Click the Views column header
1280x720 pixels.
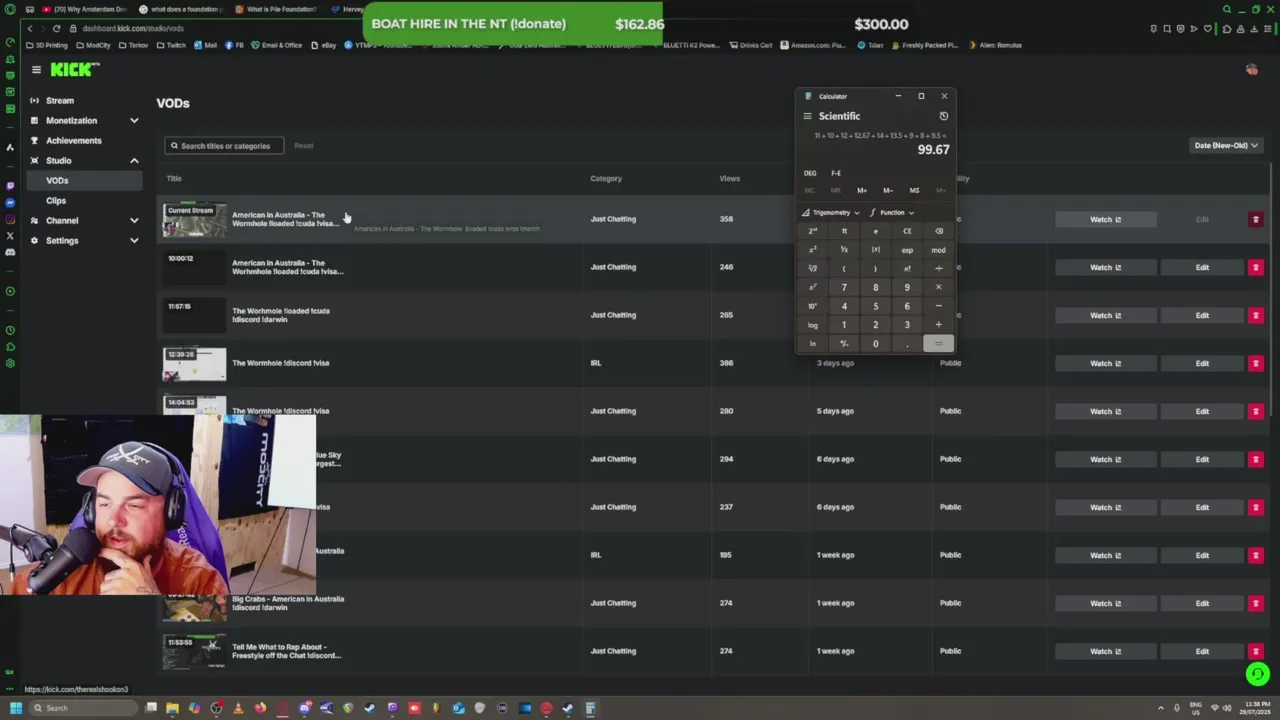pyautogui.click(x=730, y=179)
